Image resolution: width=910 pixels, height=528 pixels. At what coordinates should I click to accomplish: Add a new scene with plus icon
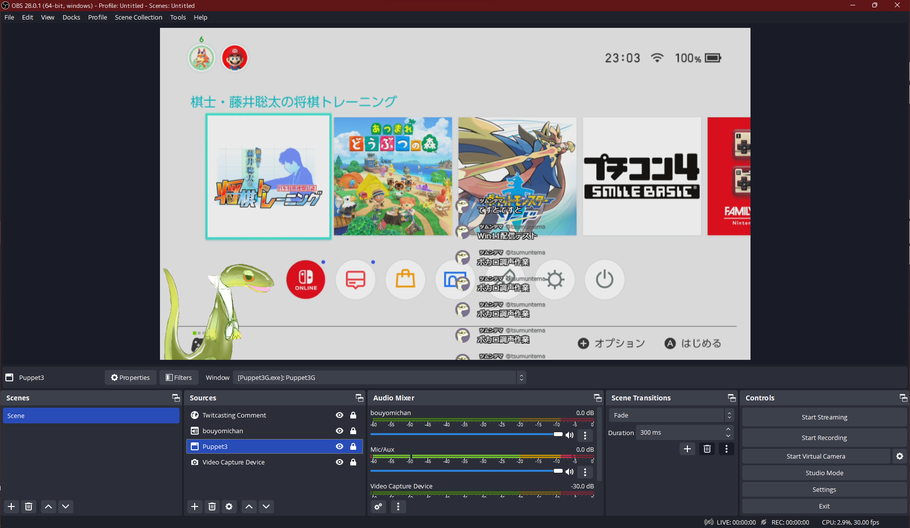11,507
